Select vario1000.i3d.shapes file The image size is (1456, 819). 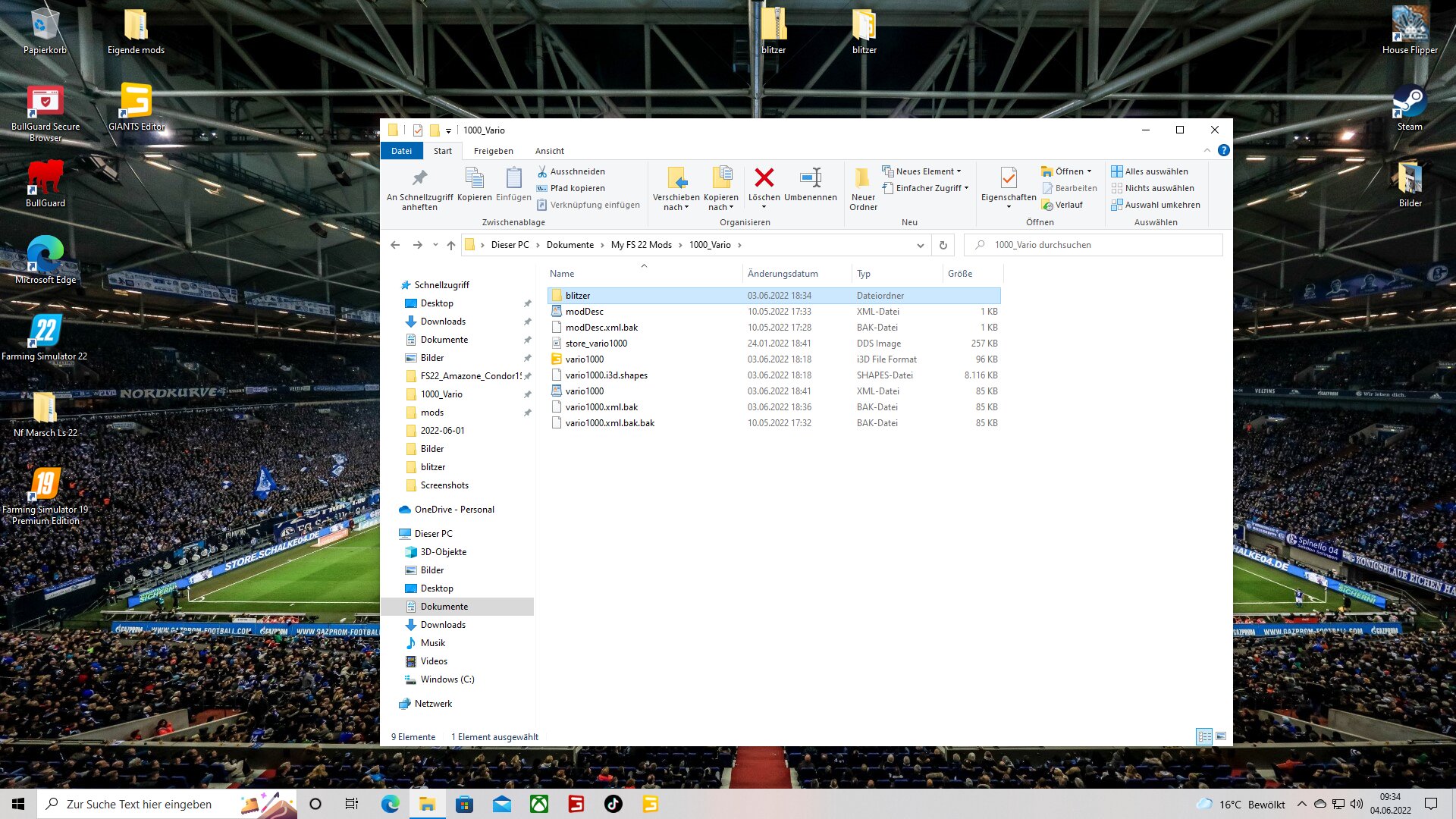606,375
